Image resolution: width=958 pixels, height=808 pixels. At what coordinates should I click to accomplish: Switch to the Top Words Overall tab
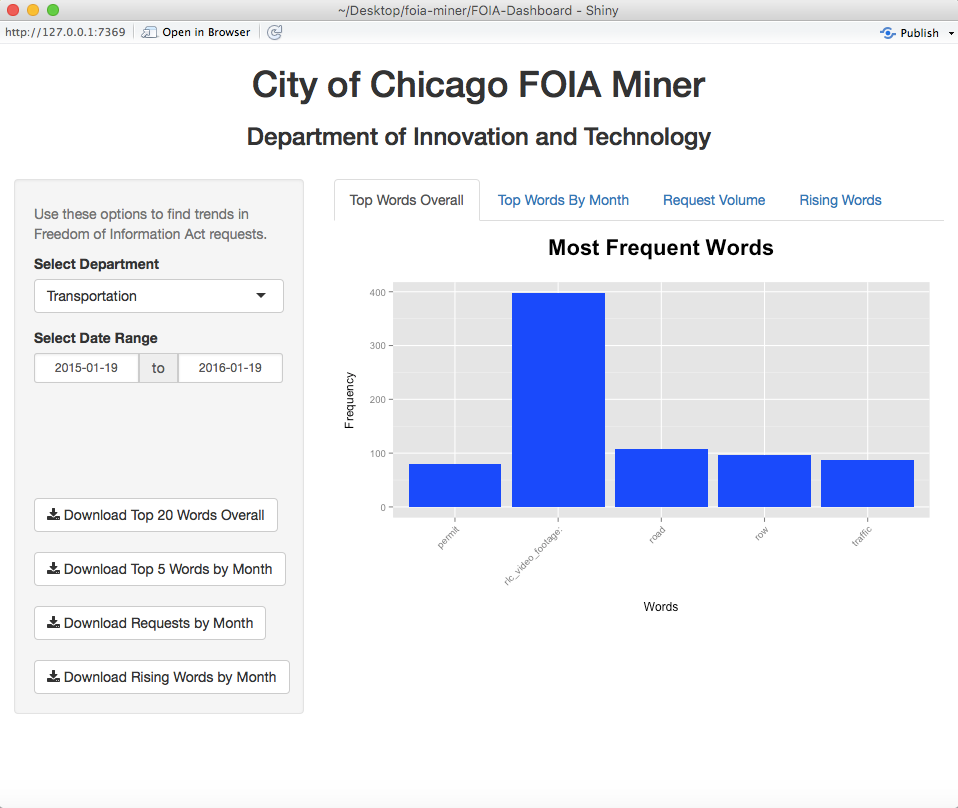406,200
